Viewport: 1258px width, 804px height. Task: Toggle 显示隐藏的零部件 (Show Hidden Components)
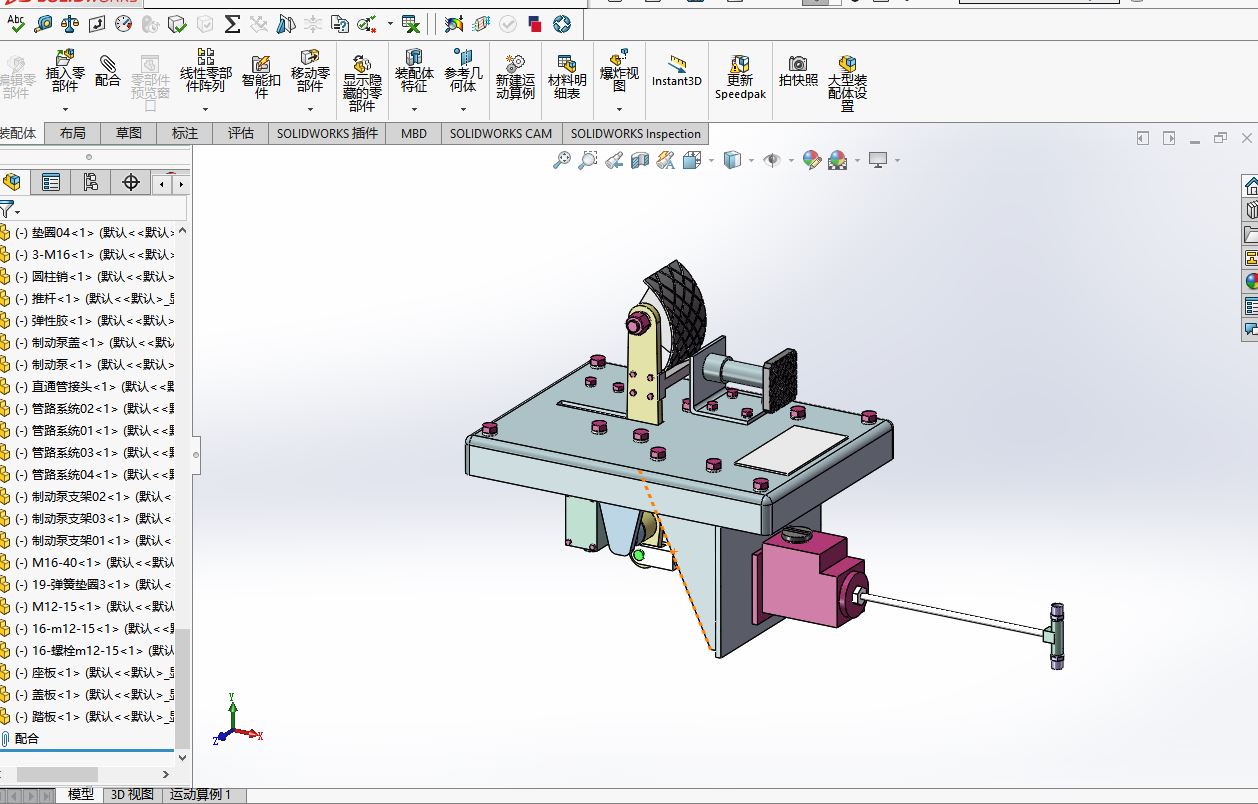click(362, 82)
